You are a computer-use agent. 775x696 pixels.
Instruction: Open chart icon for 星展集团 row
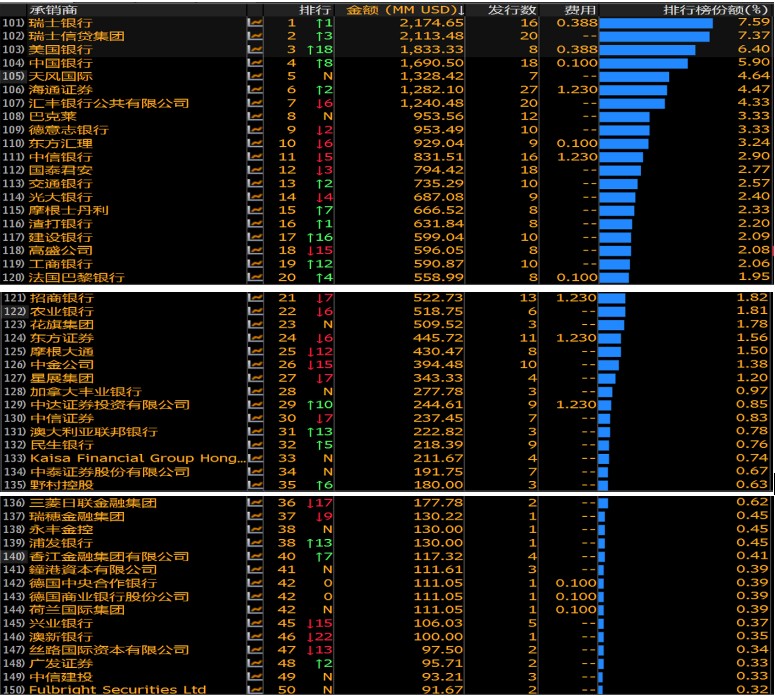point(255,378)
